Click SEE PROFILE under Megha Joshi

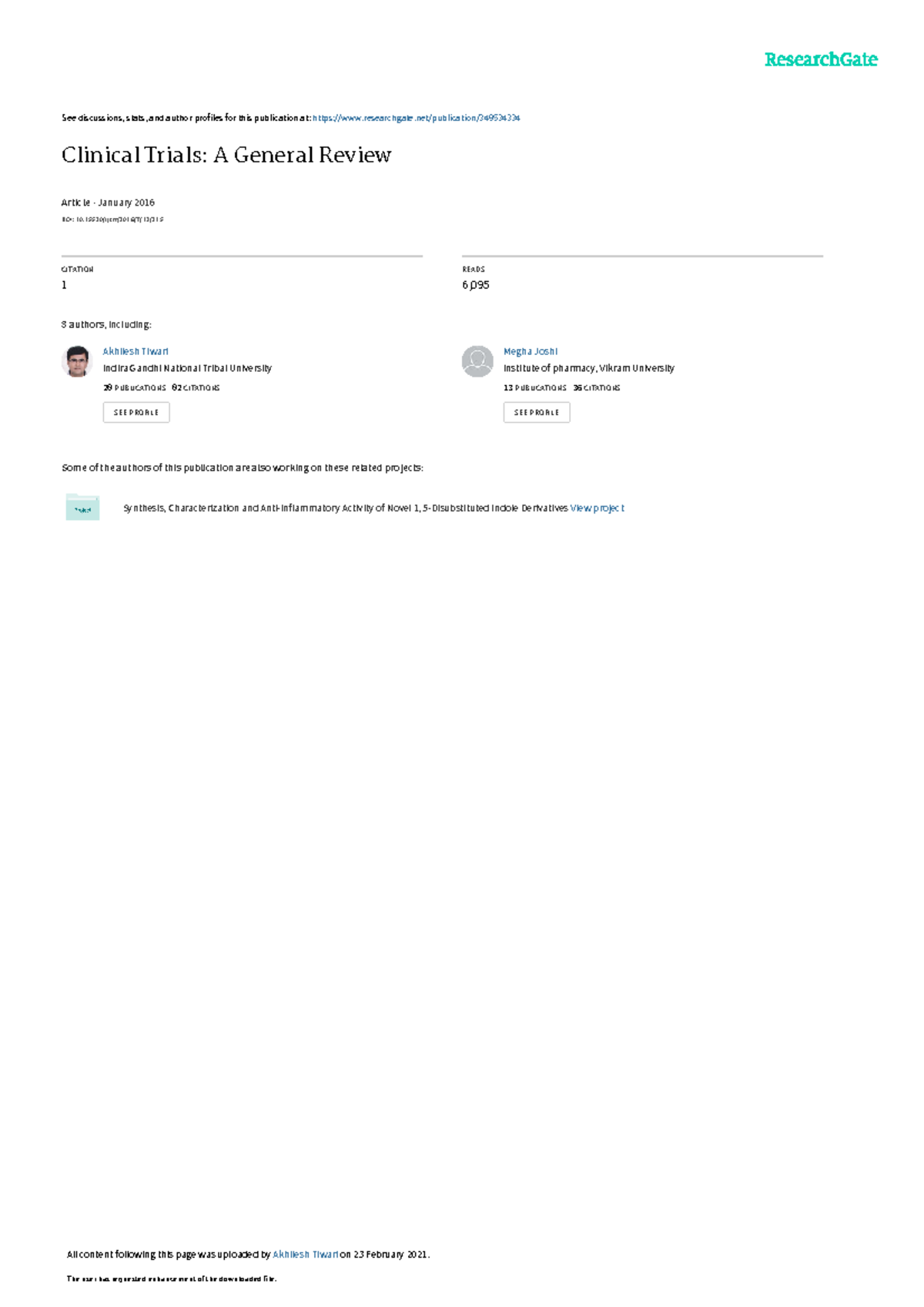click(x=537, y=413)
